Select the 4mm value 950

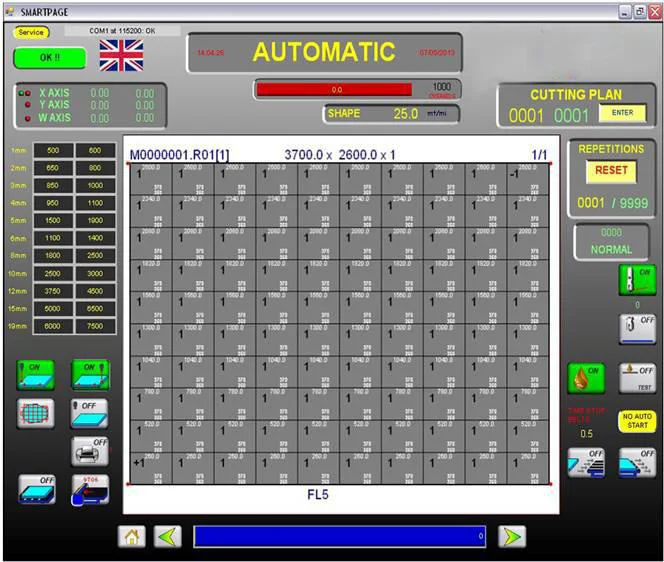(x=53, y=203)
